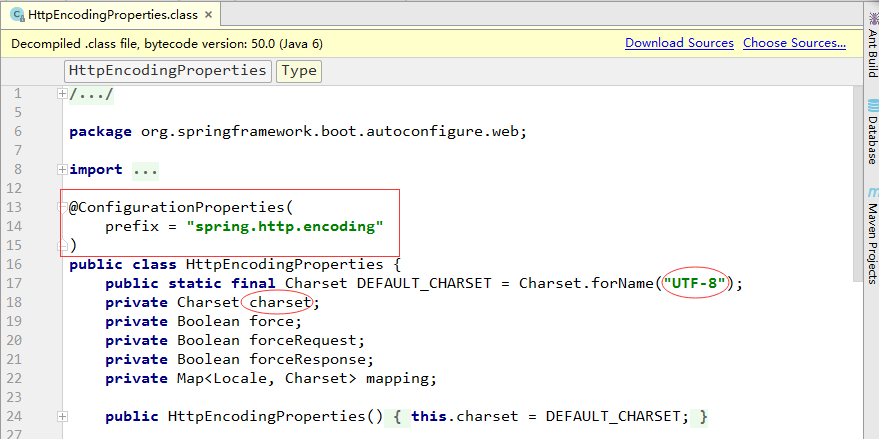Open the Ant Build tool window

pyautogui.click(x=872, y=44)
